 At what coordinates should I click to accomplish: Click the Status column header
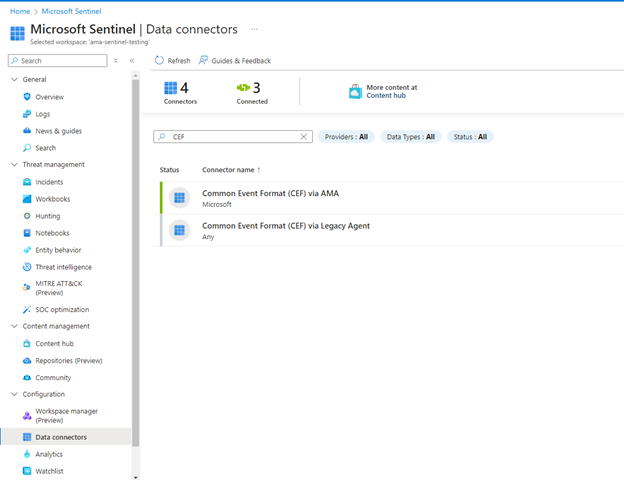click(169, 170)
